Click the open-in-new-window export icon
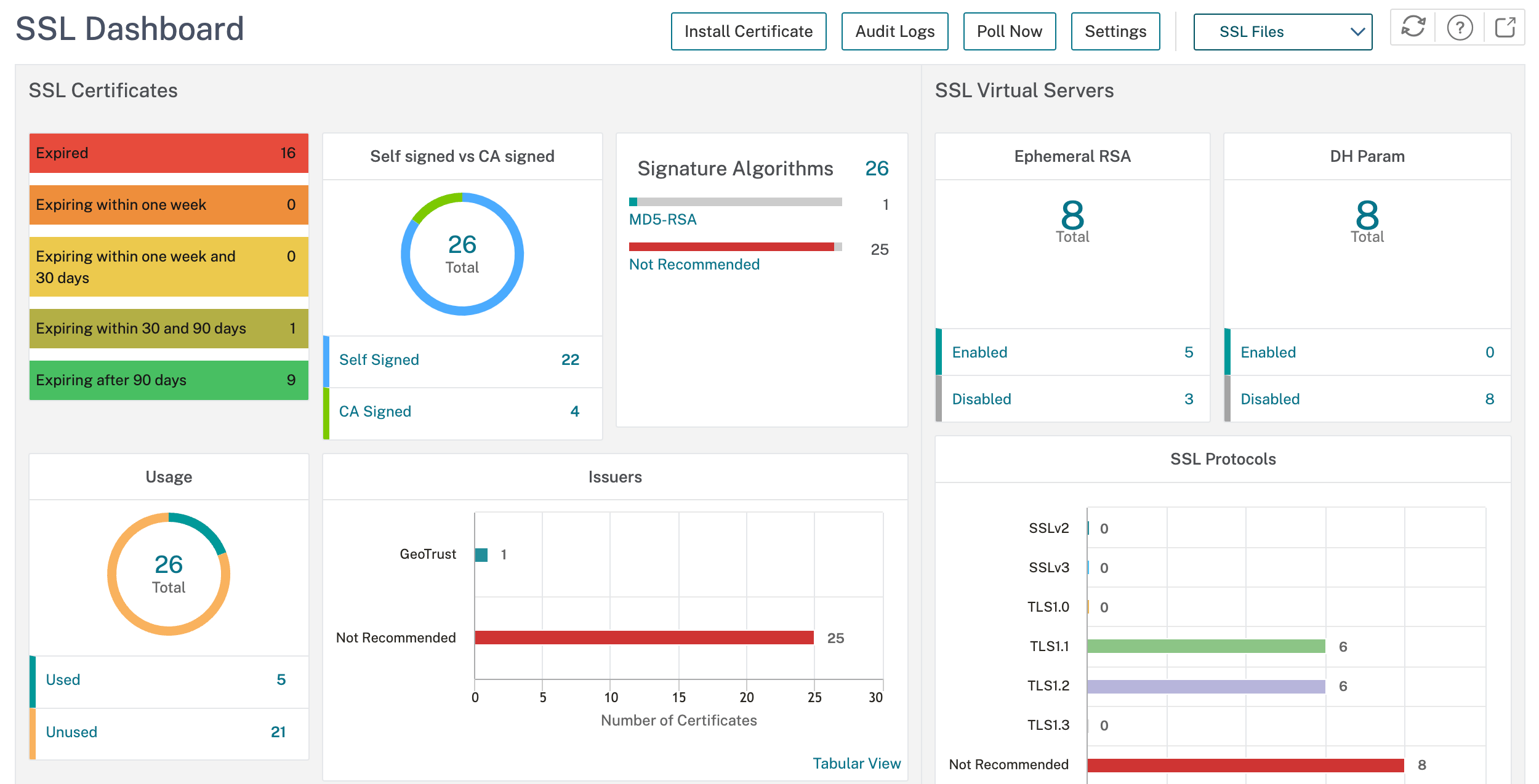The image size is (1539, 784). pyautogui.click(x=1505, y=28)
